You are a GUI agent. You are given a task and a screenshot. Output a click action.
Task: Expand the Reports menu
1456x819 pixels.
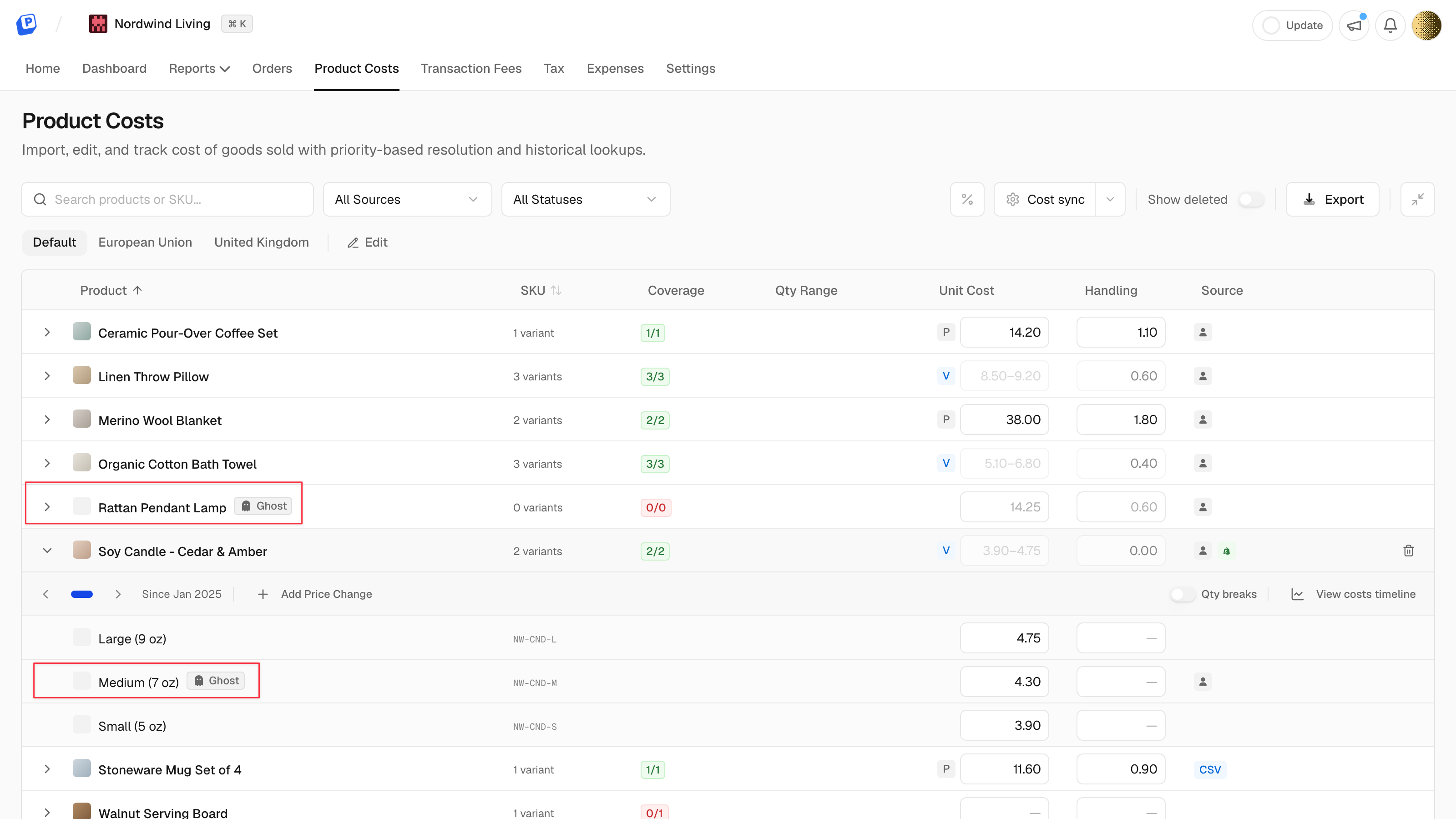[199, 68]
